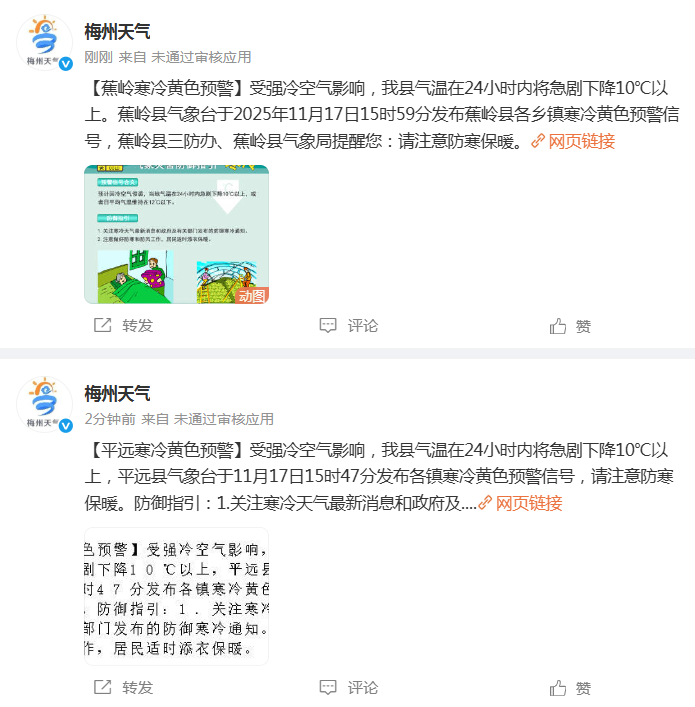View the text image thumbnail in second post
Image resolution: width=695 pixels, height=707 pixels.
point(176,596)
